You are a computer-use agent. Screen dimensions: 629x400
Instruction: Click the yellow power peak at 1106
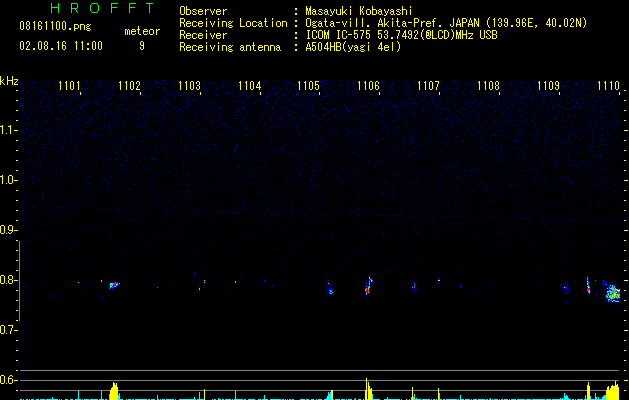[x=368, y=389]
